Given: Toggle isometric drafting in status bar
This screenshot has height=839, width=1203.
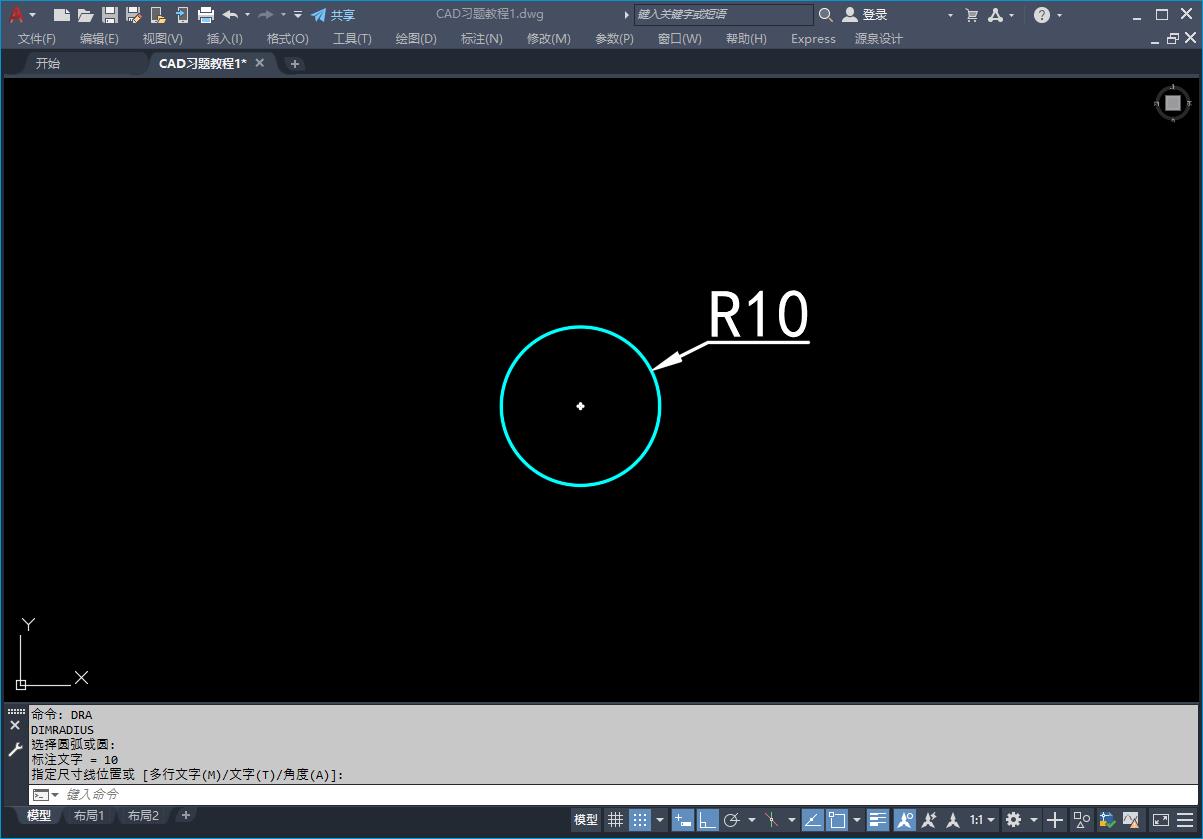Looking at the screenshot, I should click(x=771, y=820).
